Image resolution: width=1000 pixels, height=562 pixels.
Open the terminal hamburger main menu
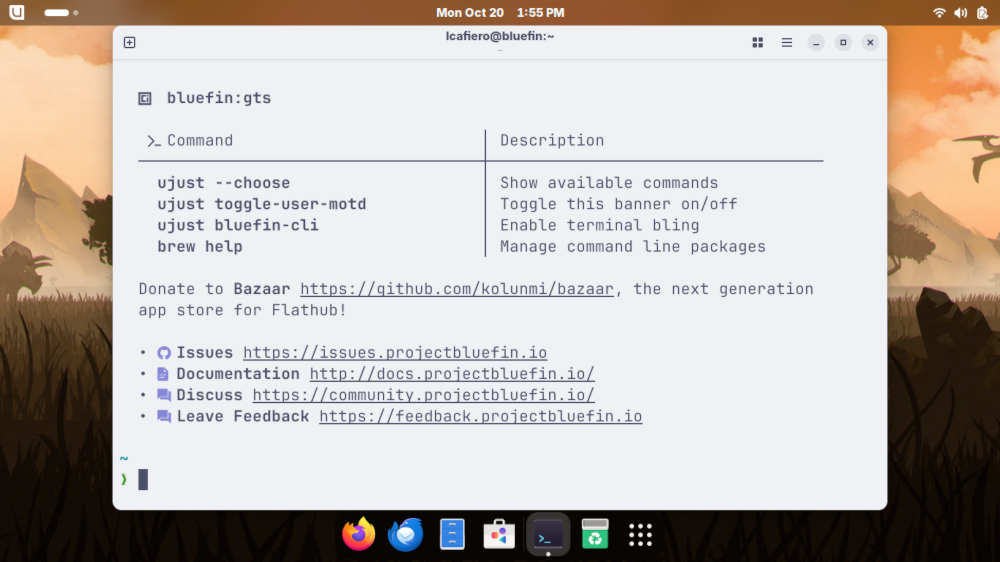(x=787, y=42)
